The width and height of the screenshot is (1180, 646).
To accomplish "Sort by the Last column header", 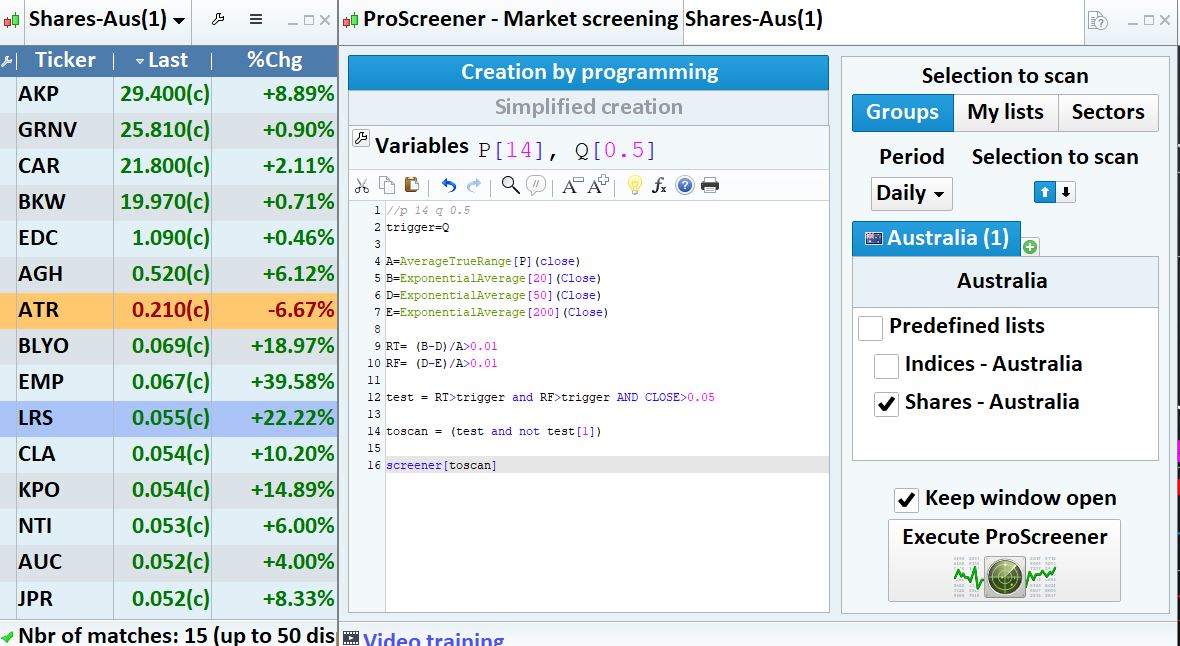I will (x=163, y=60).
